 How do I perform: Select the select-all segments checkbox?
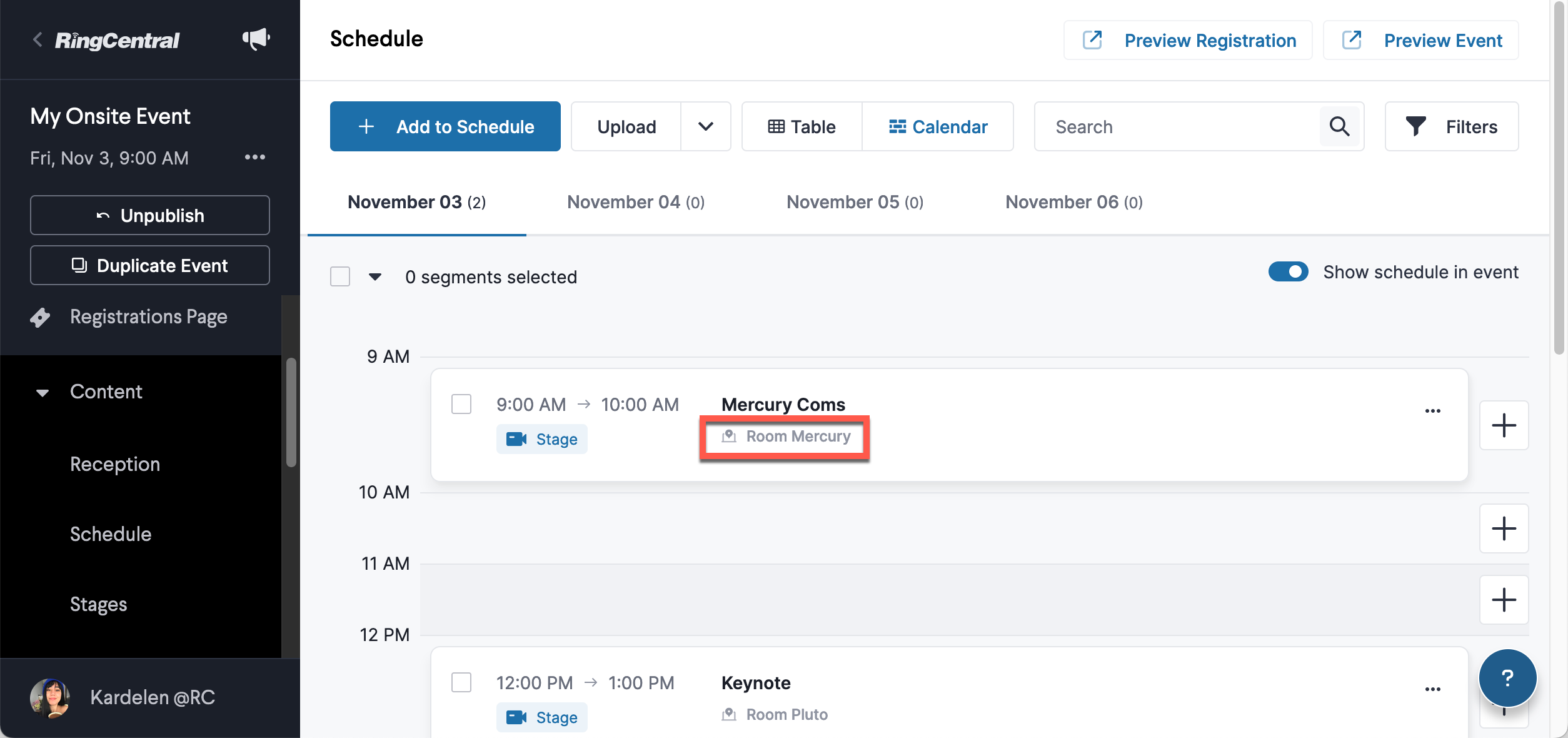pos(340,276)
